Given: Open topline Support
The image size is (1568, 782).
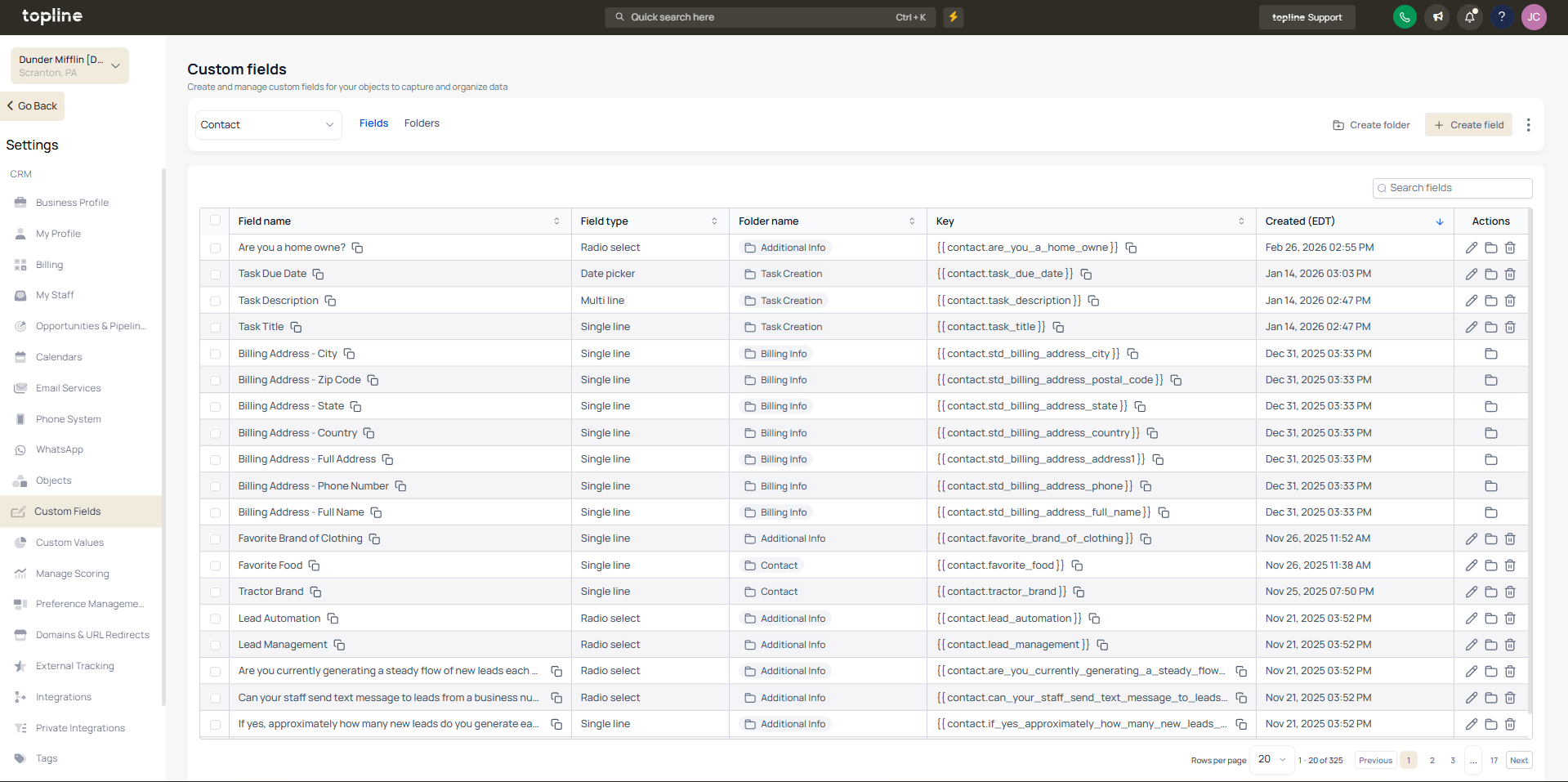Looking at the screenshot, I should coord(1307,17).
